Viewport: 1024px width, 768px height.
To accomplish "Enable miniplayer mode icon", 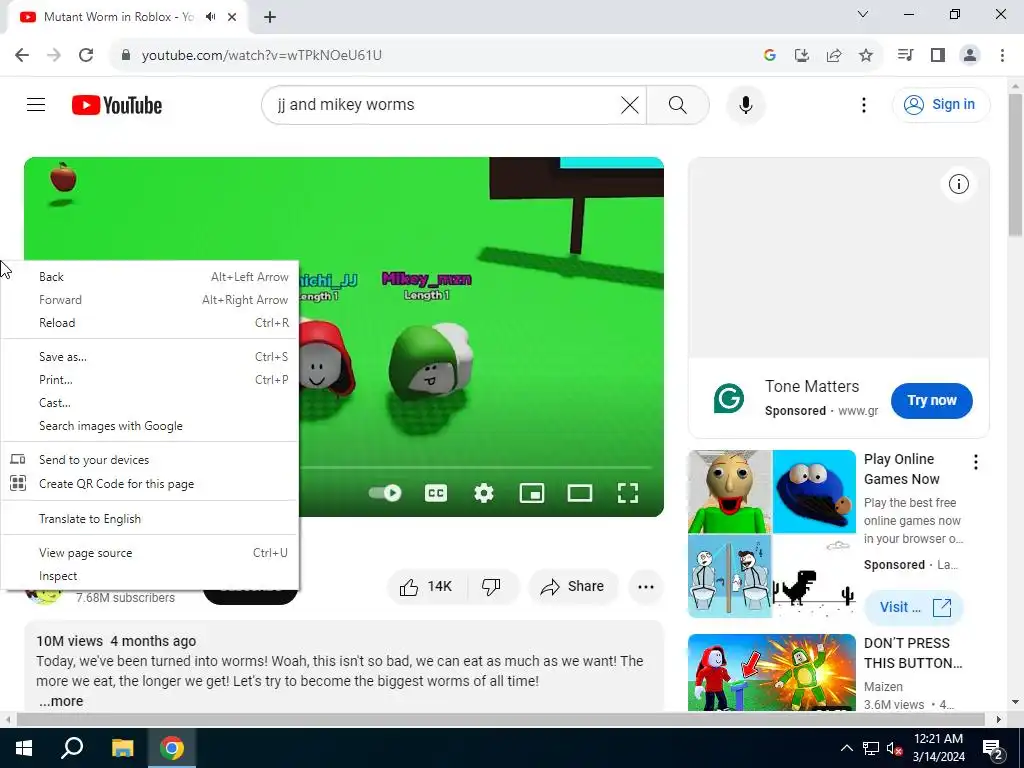I will tap(532, 493).
